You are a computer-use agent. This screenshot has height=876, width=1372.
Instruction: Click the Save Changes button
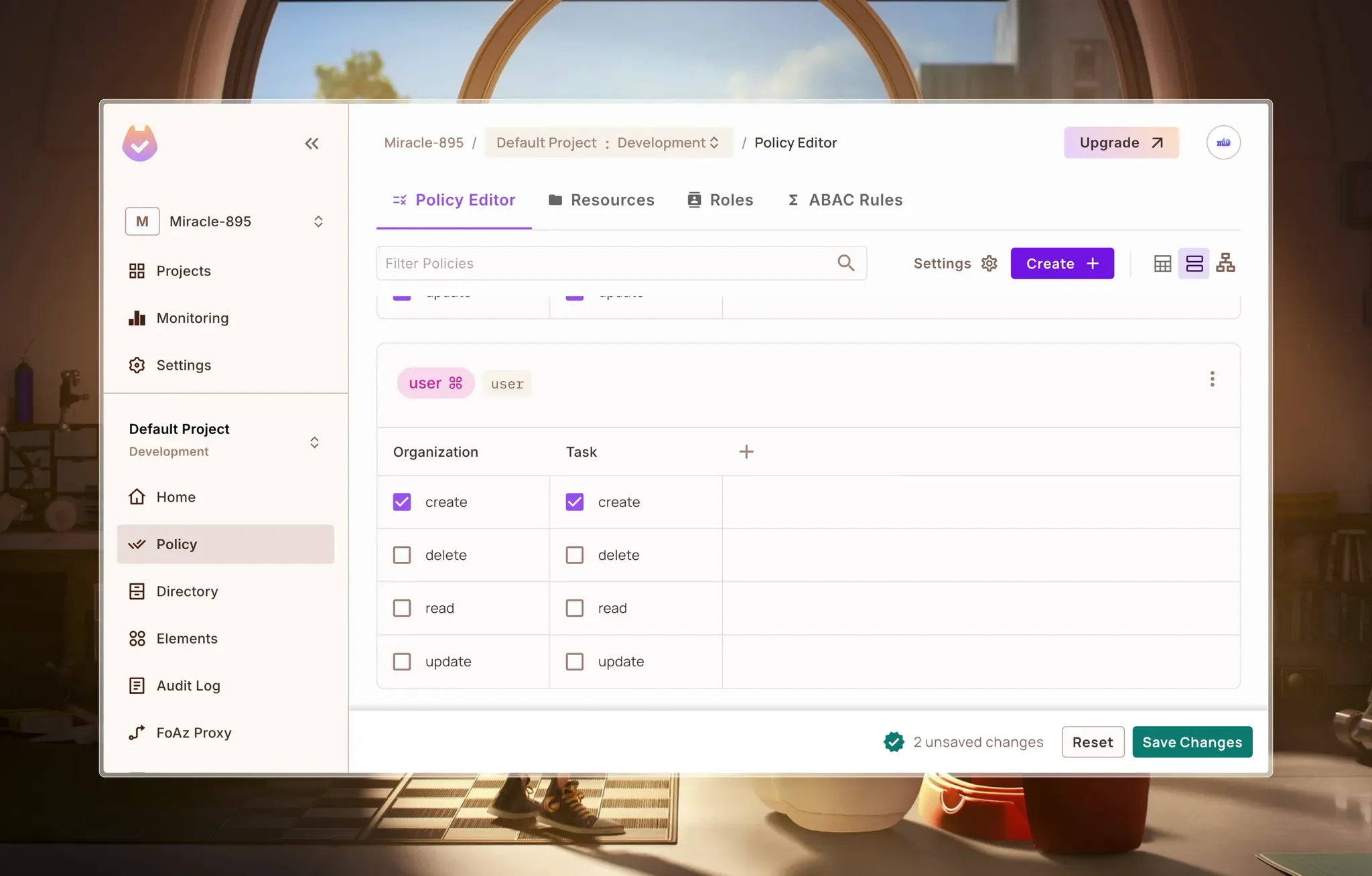pyautogui.click(x=1192, y=742)
